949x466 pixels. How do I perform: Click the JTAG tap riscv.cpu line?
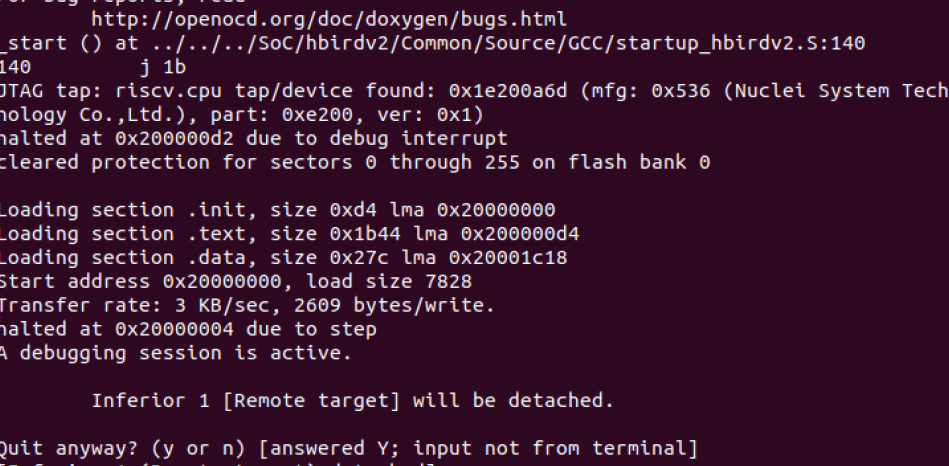point(474,91)
